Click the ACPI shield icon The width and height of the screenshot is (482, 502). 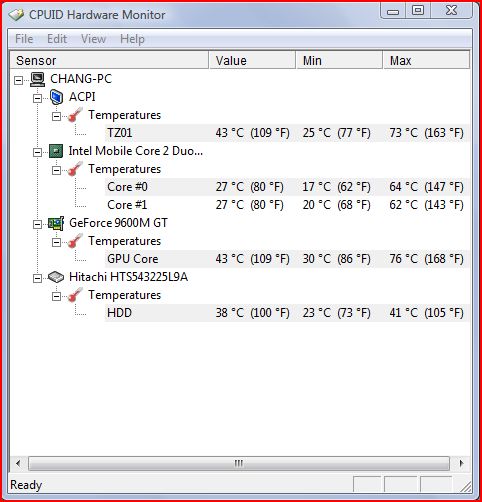click(56, 97)
